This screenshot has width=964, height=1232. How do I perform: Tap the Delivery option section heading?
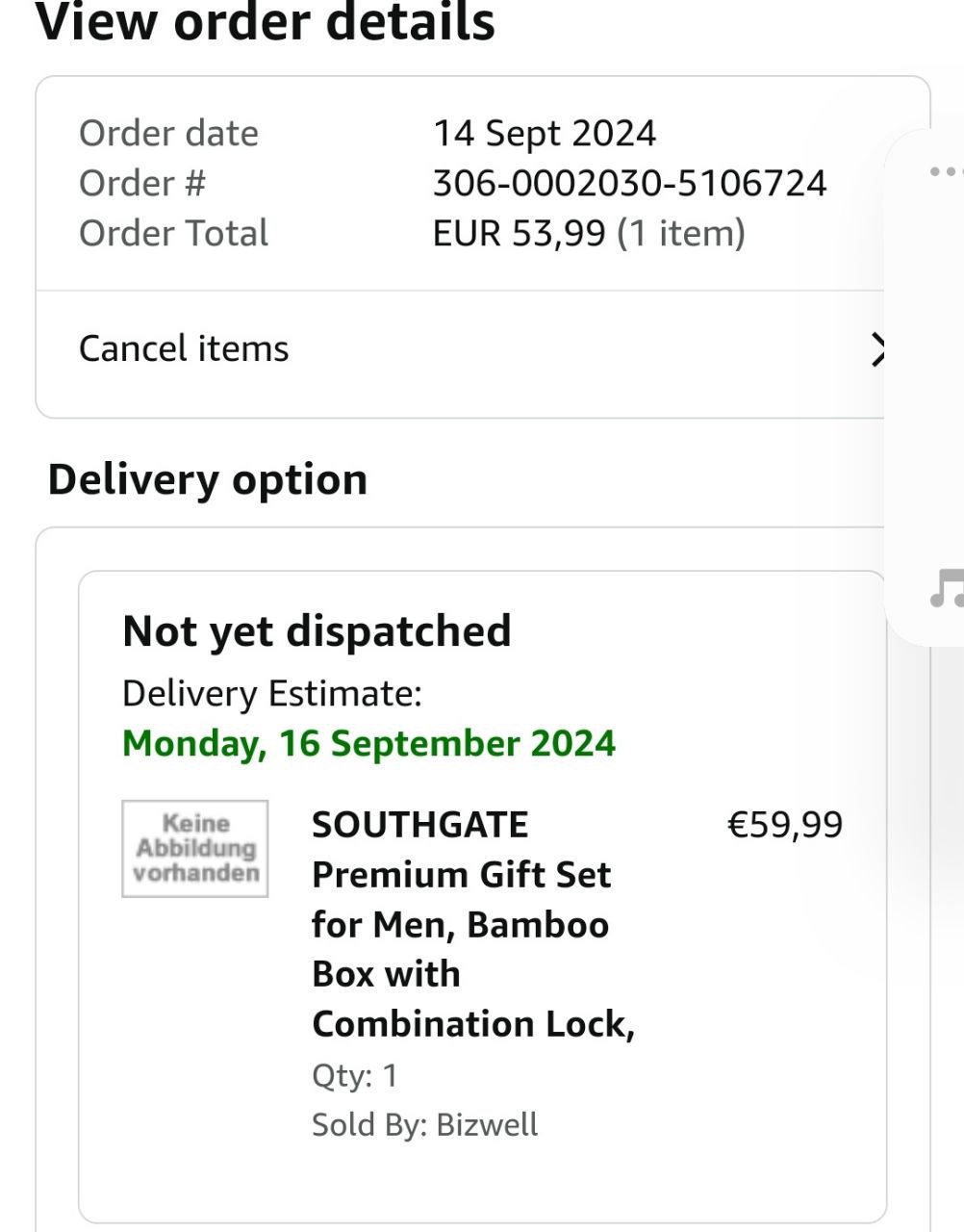pos(208,479)
